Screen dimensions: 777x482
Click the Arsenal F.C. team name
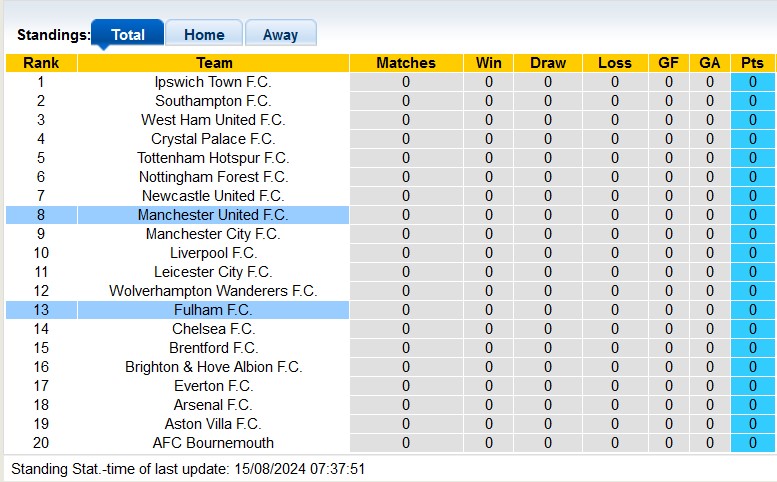[x=213, y=405]
